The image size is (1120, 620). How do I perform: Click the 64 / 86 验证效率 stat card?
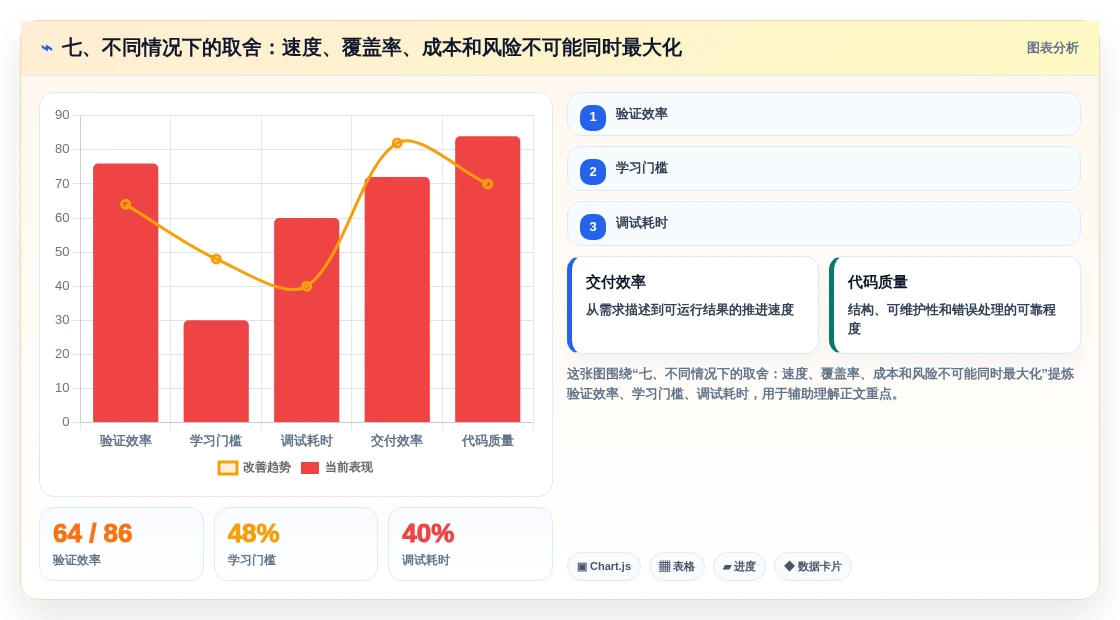[x=121, y=544]
